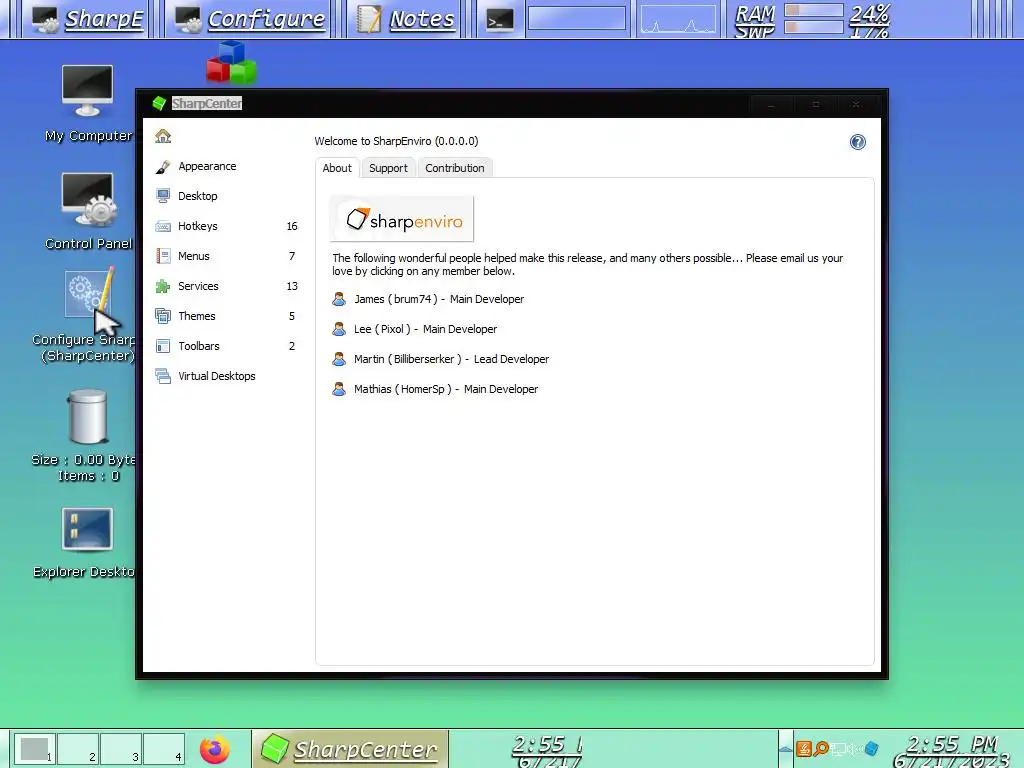Screen dimensions: 1024x768
Task: Click the command input box in top bar
Action: 577,18
